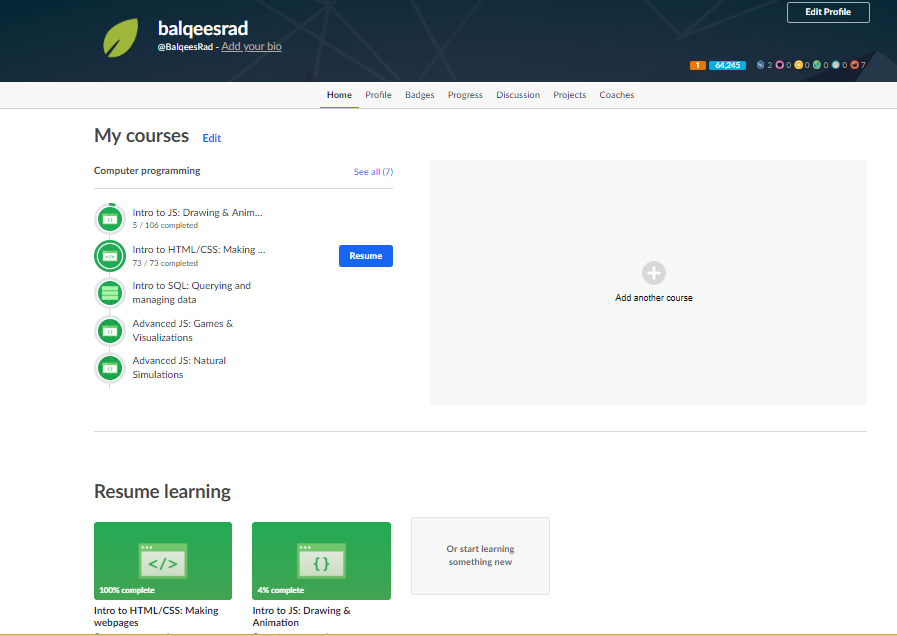Go to the Progress tab
Image resolution: width=897 pixels, height=636 pixels.
click(465, 95)
